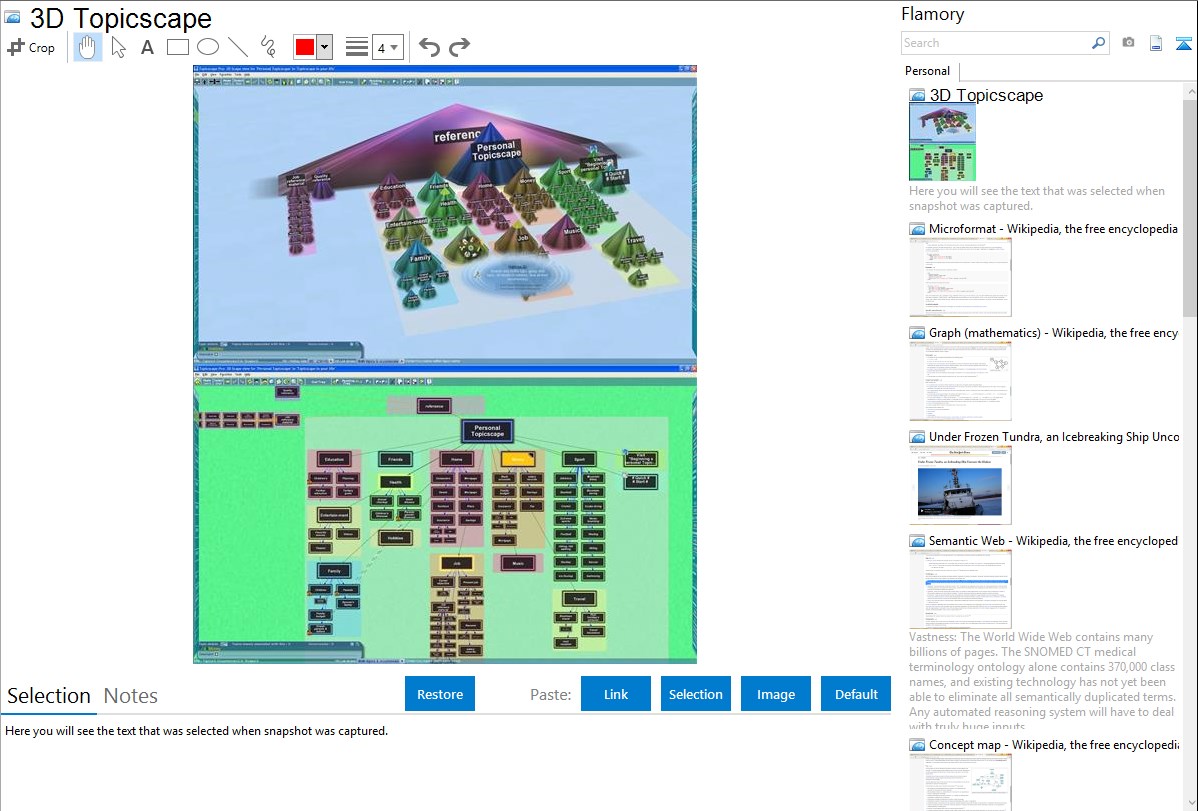Viewport: 1198px width, 811px height.
Task: Click the scrollbar of the snapshot list
Action: [1190, 206]
